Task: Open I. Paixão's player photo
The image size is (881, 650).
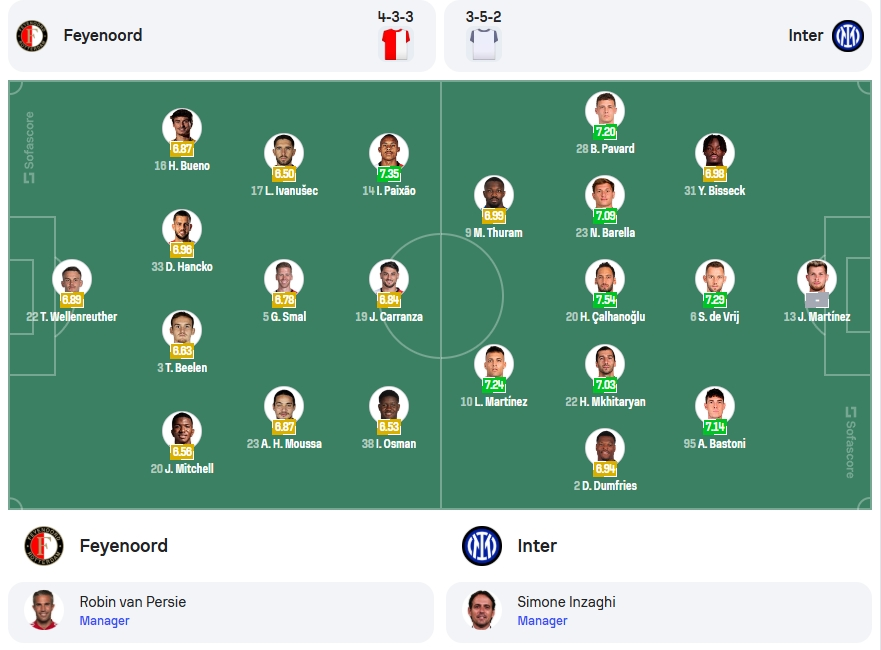Action: tap(389, 153)
